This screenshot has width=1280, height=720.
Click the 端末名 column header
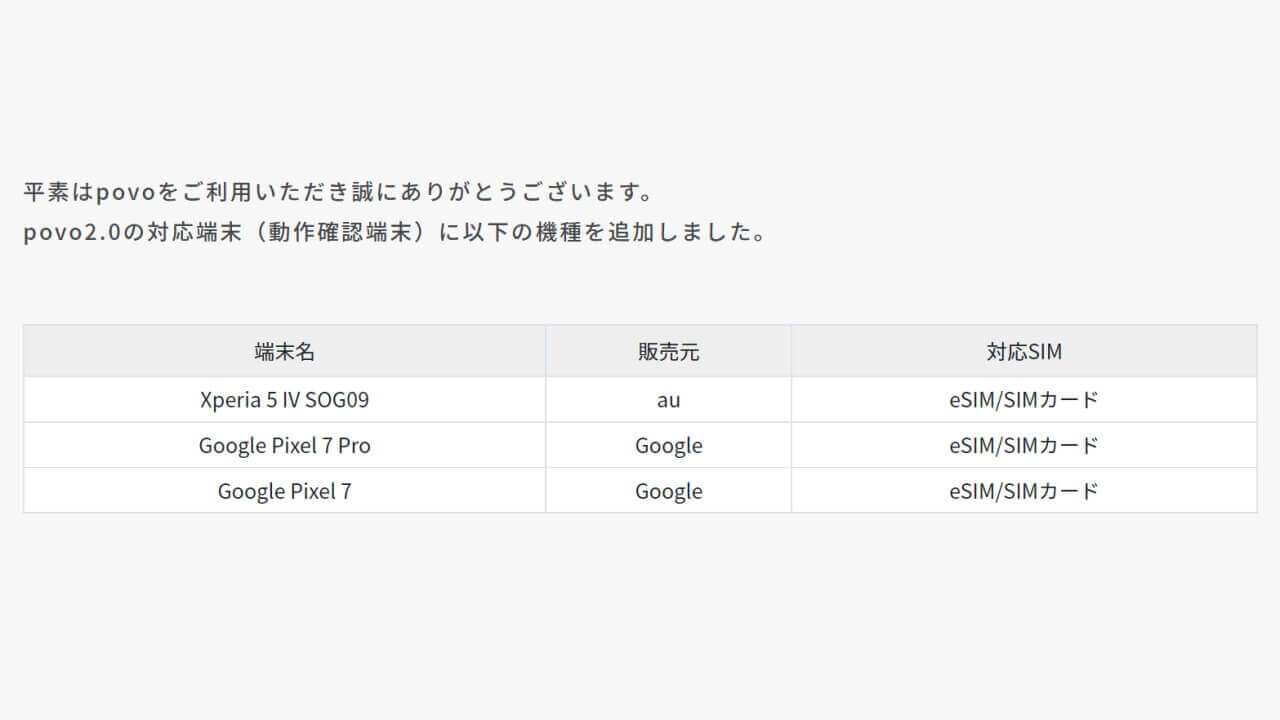coord(285,352)
